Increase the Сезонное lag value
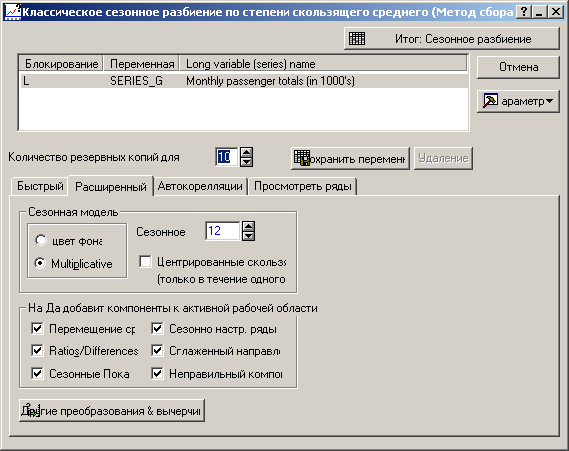 [x=249, y=226]
